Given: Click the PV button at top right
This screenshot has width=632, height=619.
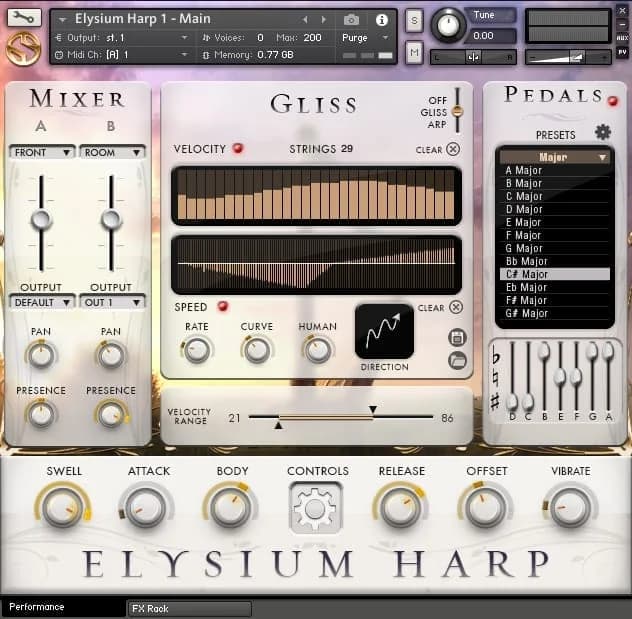Looking at the screenshot, I should [622, 52].
